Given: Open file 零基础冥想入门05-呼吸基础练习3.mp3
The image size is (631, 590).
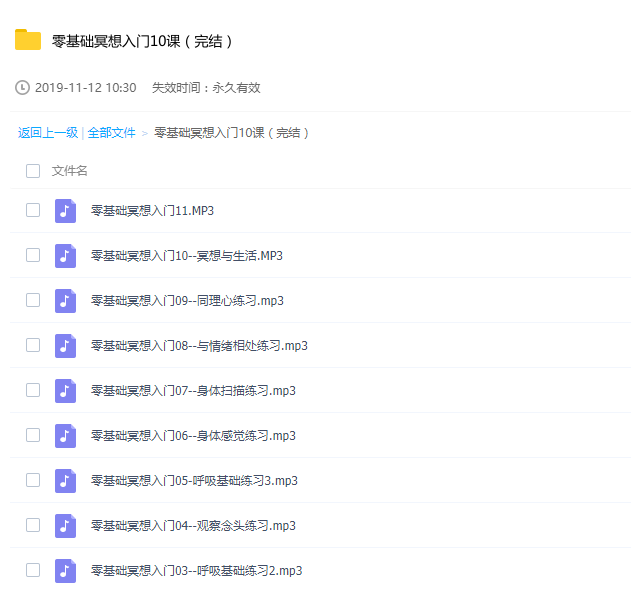Looking at the screenshot, I should pos(194,481).
